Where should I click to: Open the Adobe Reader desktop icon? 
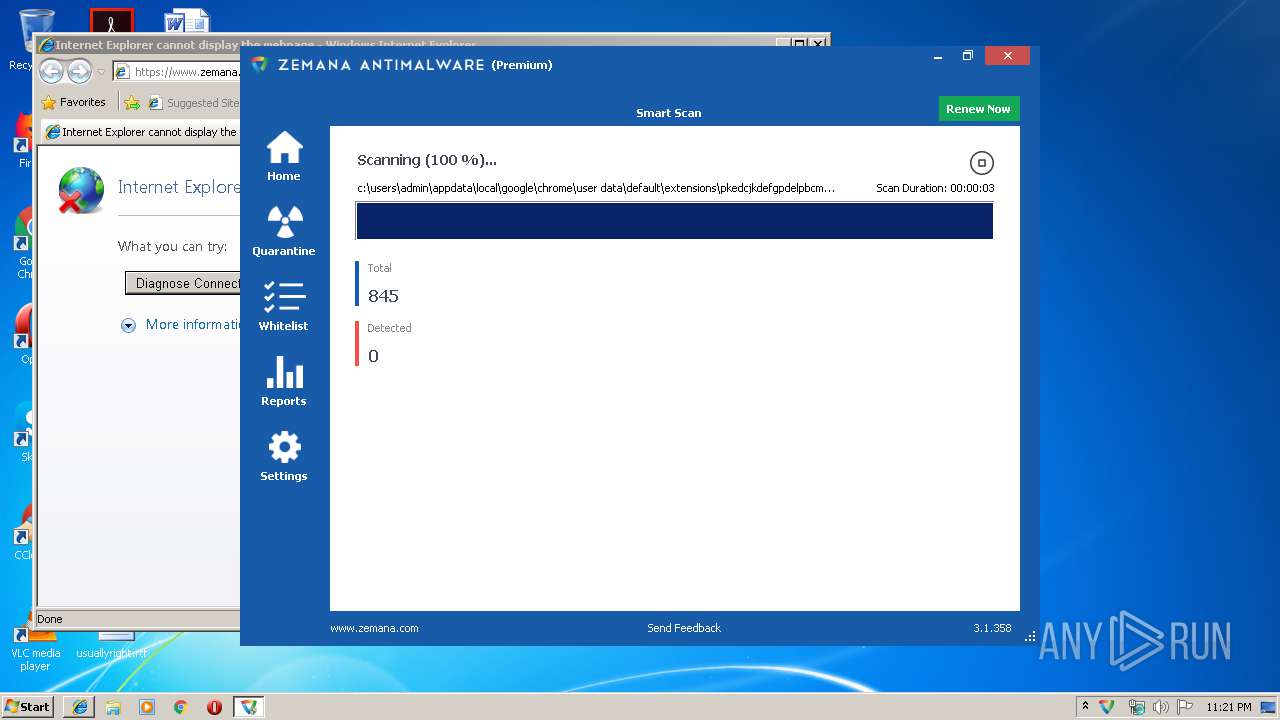(111, 20)
